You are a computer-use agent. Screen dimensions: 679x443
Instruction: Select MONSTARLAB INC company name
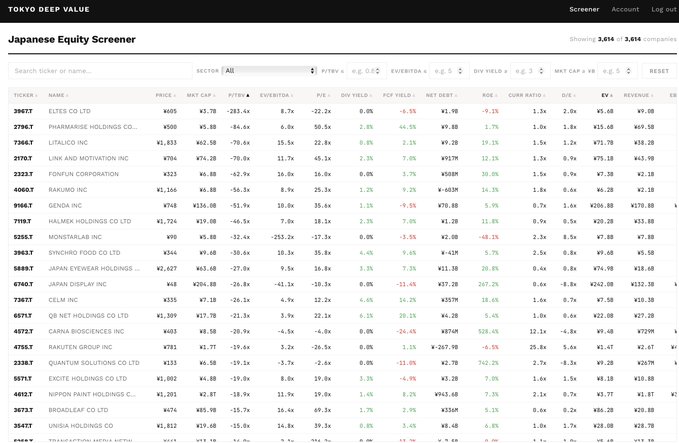(75, 237)
